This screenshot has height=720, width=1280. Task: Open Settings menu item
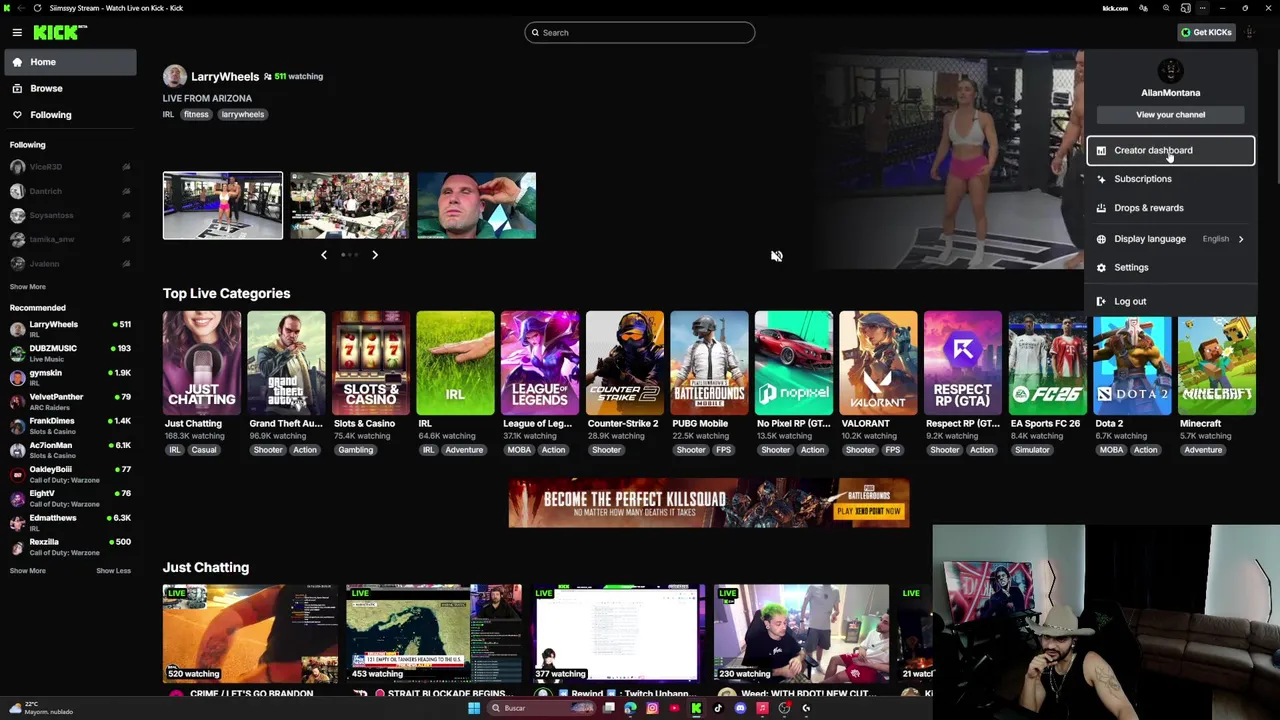pos(1170,267)
